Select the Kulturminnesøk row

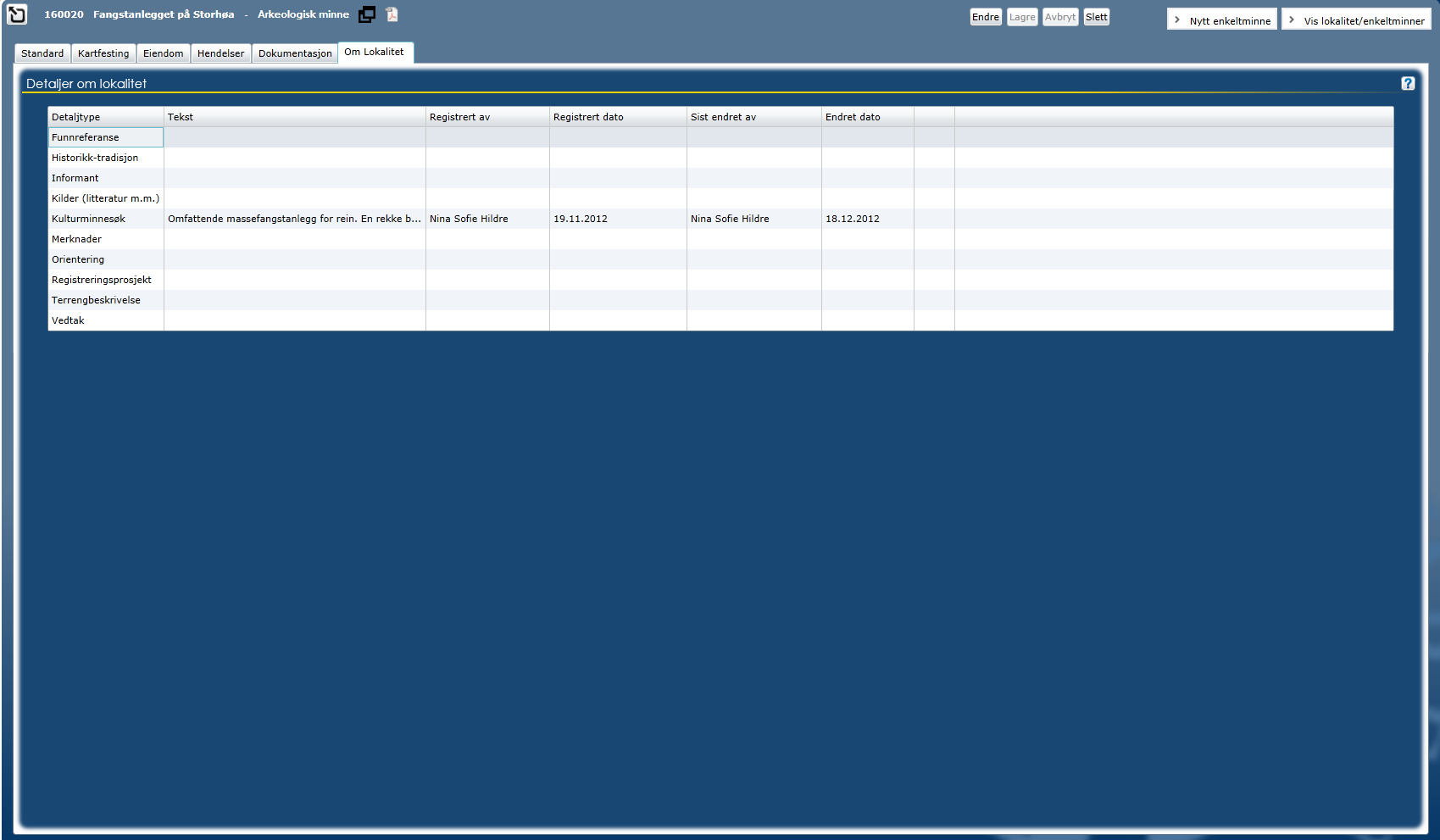tap(720, 219)
